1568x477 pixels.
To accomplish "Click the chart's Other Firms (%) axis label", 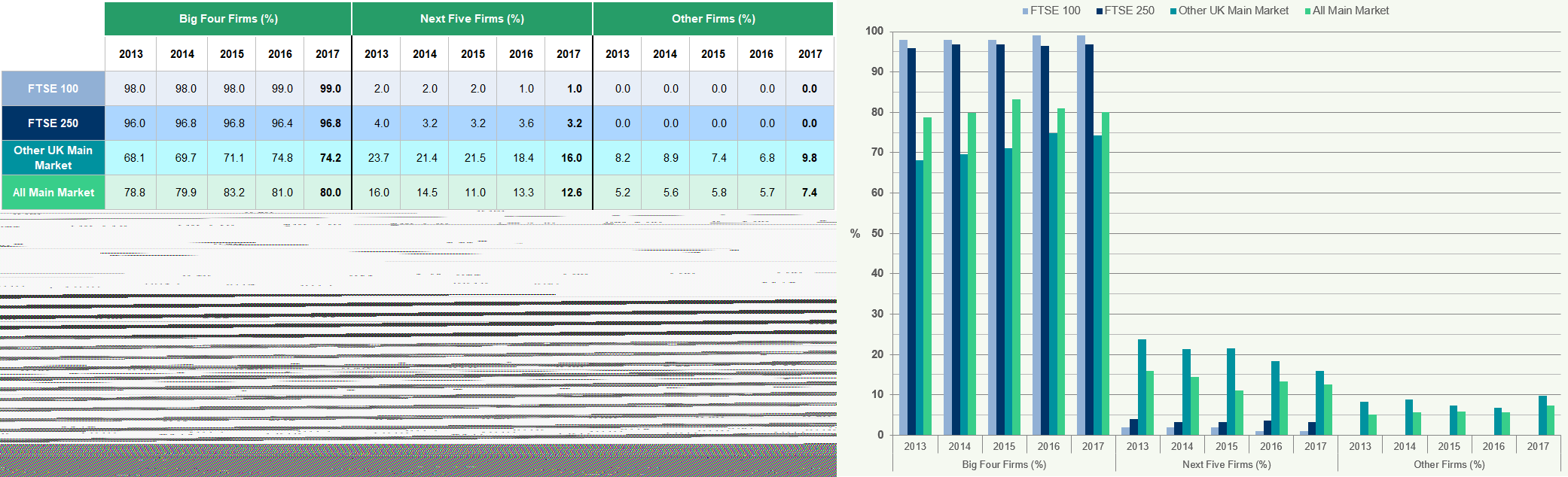I will point(1449,464).
